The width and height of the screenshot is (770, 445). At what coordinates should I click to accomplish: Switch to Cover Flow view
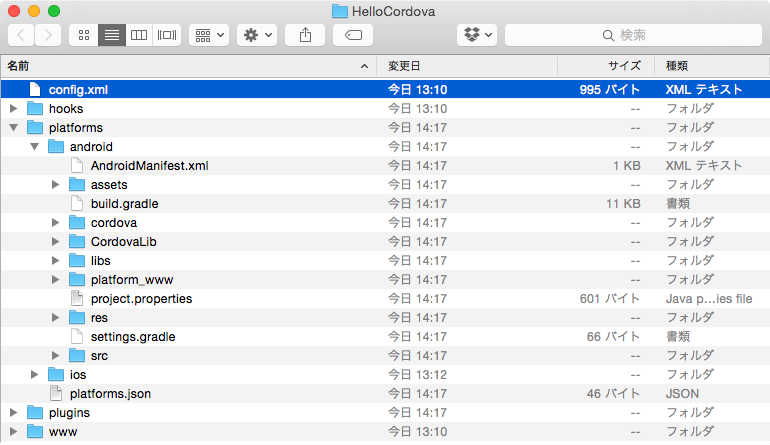[x=167, y=35]
